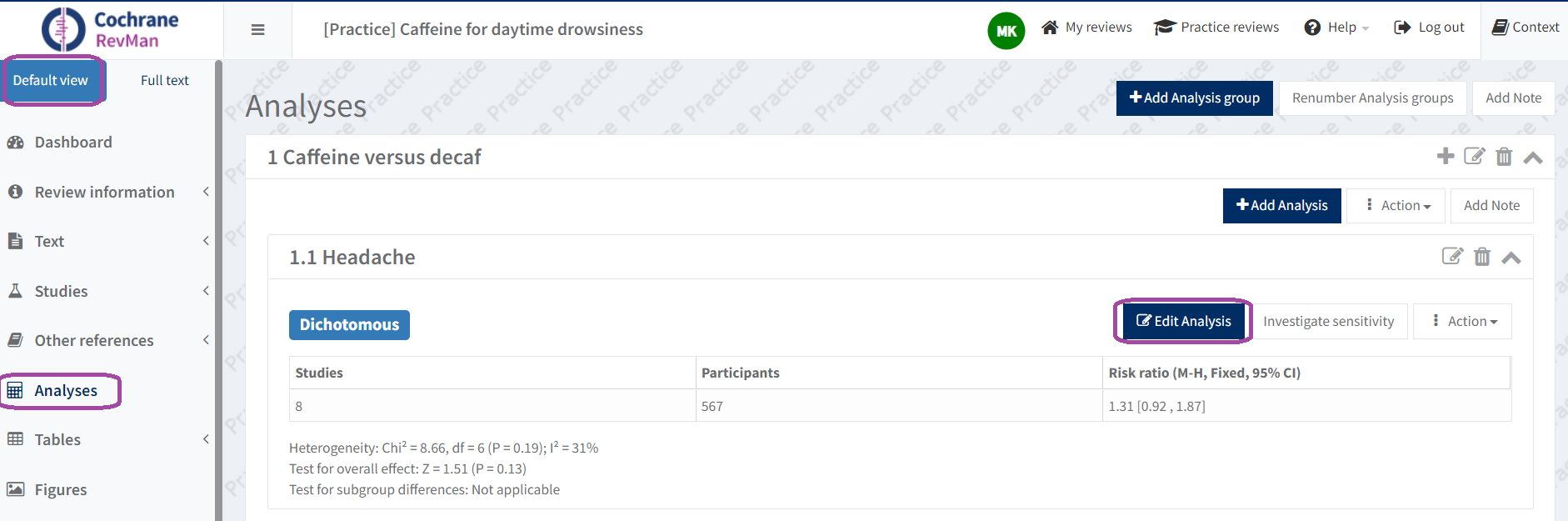Collapse the Caffeine versus decaf group

1533,158
